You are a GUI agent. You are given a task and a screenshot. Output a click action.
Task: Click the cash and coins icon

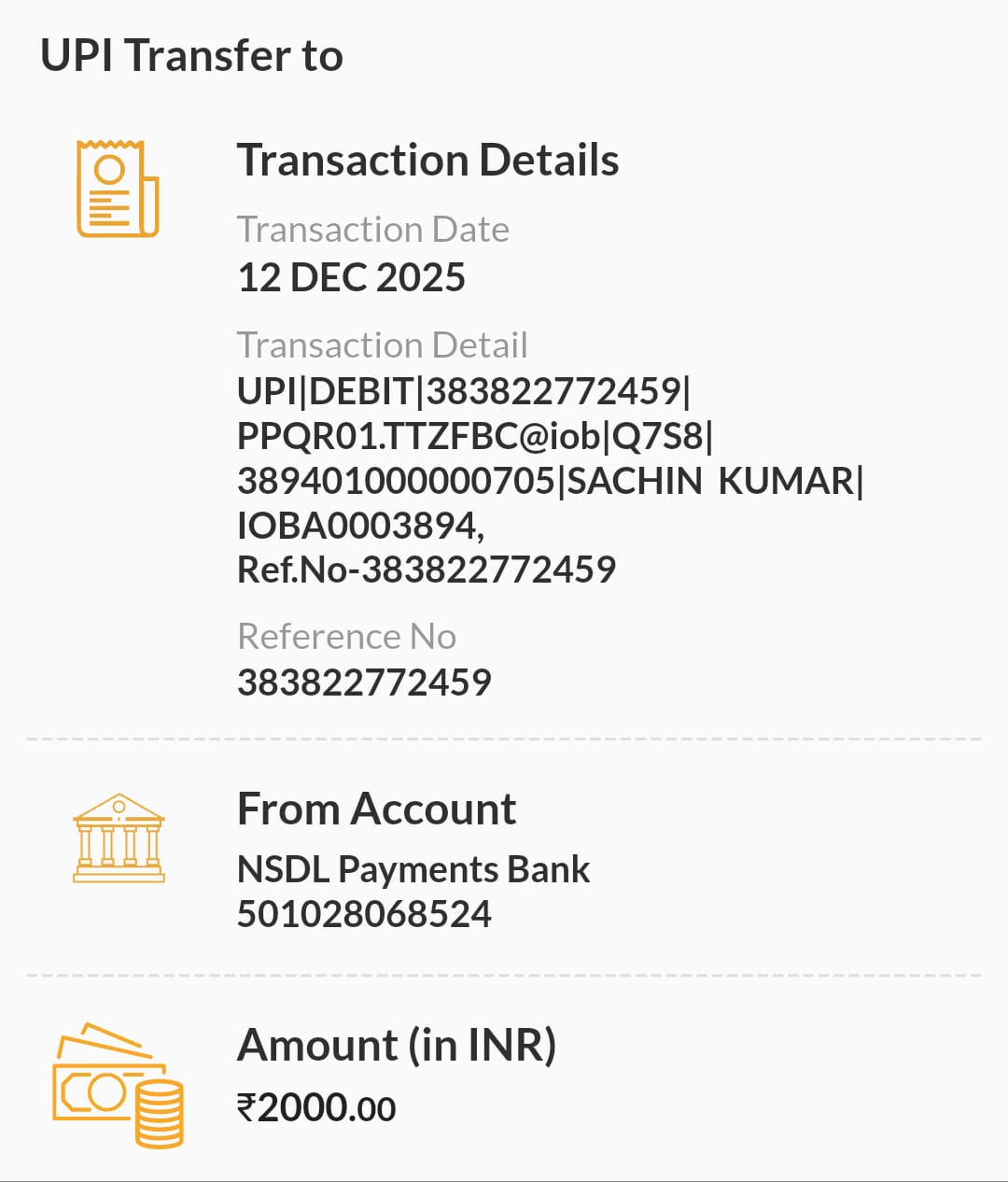pyautogui.click(x=119, y=1085)
